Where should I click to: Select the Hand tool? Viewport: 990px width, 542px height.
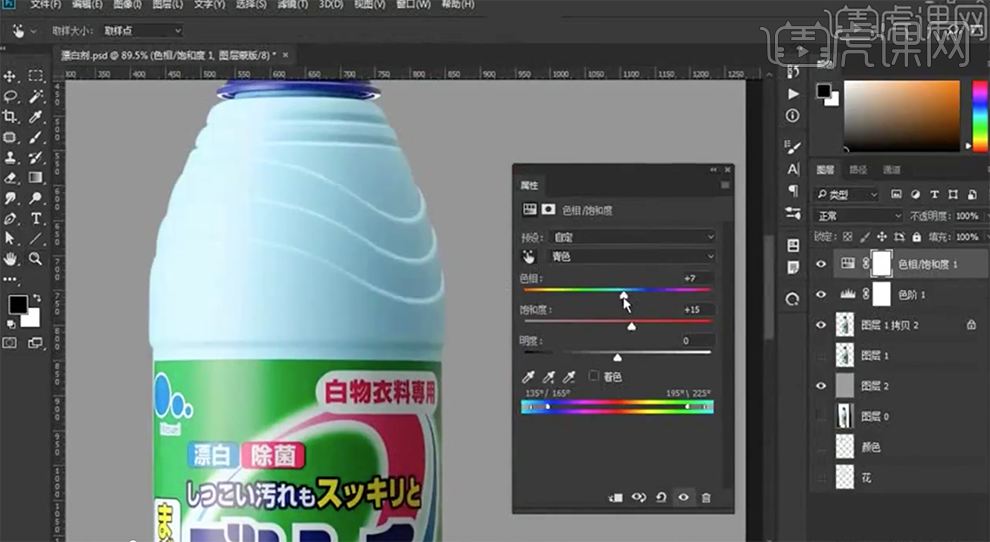(x=11, y=258)
